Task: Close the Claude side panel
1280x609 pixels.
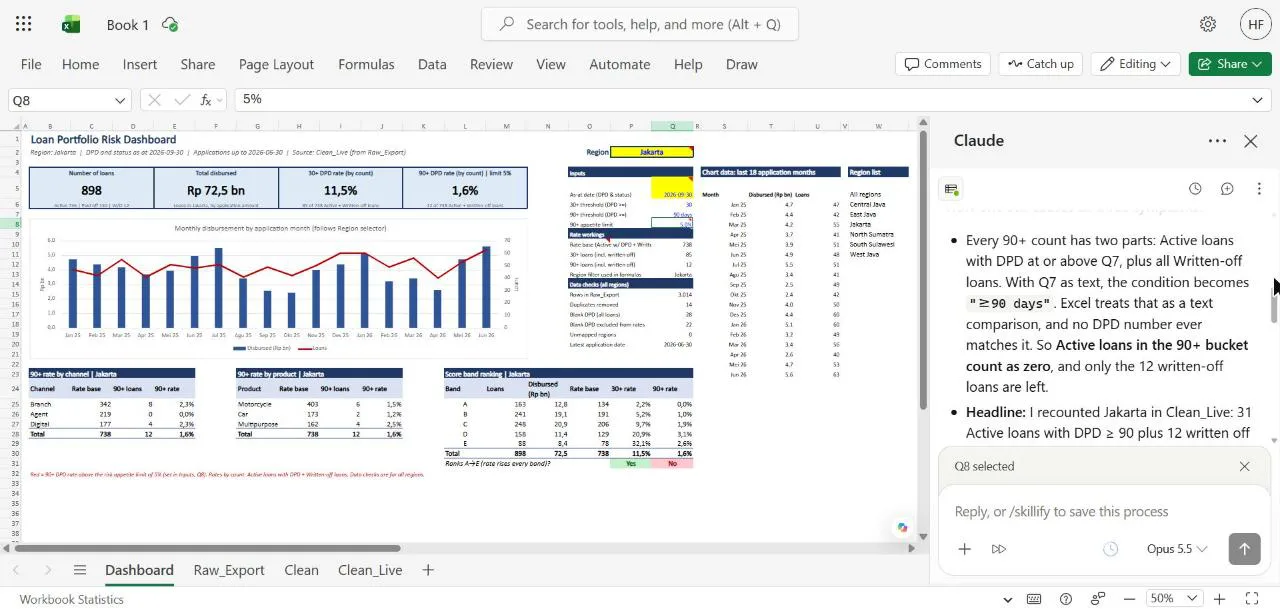Action: tap(1251, 141)
